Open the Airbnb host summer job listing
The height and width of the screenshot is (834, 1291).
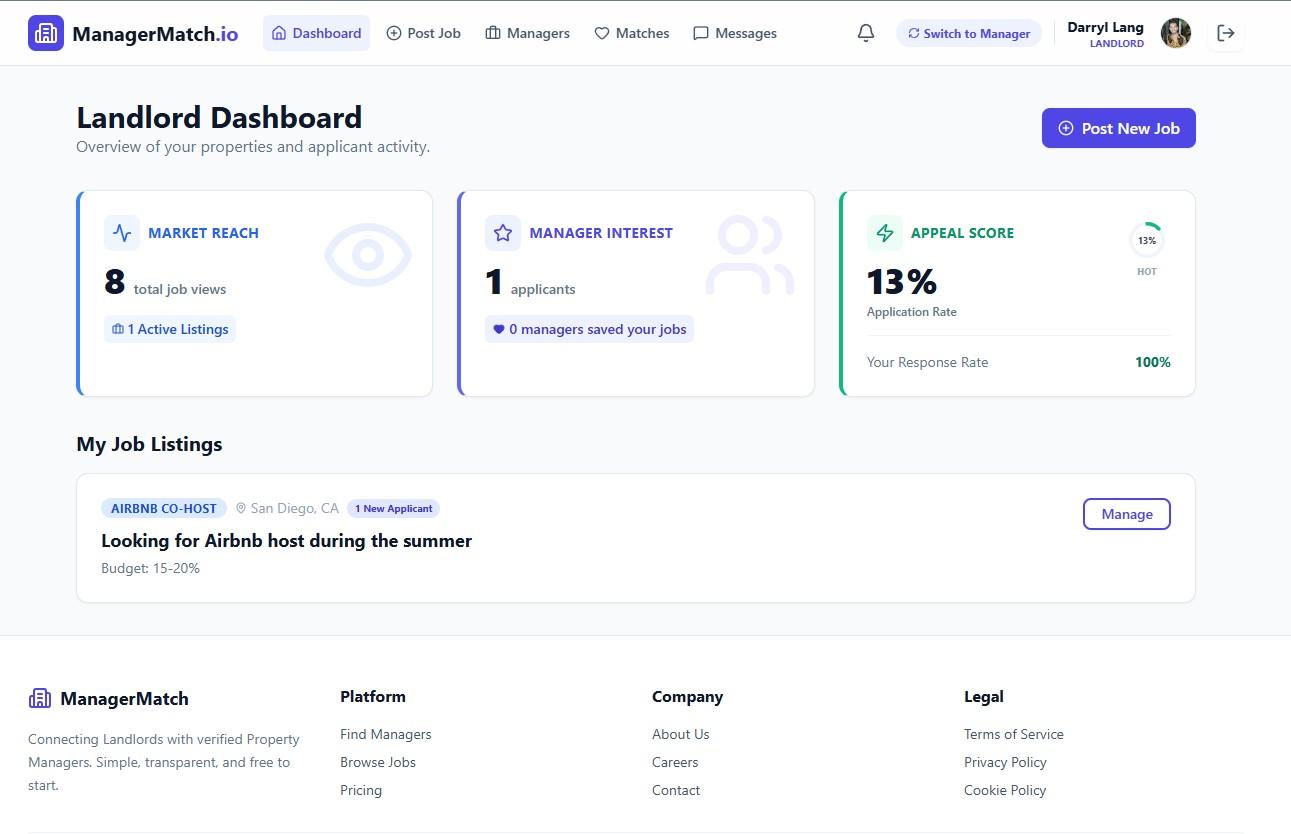pyautogui.click(x=286, y=540)
